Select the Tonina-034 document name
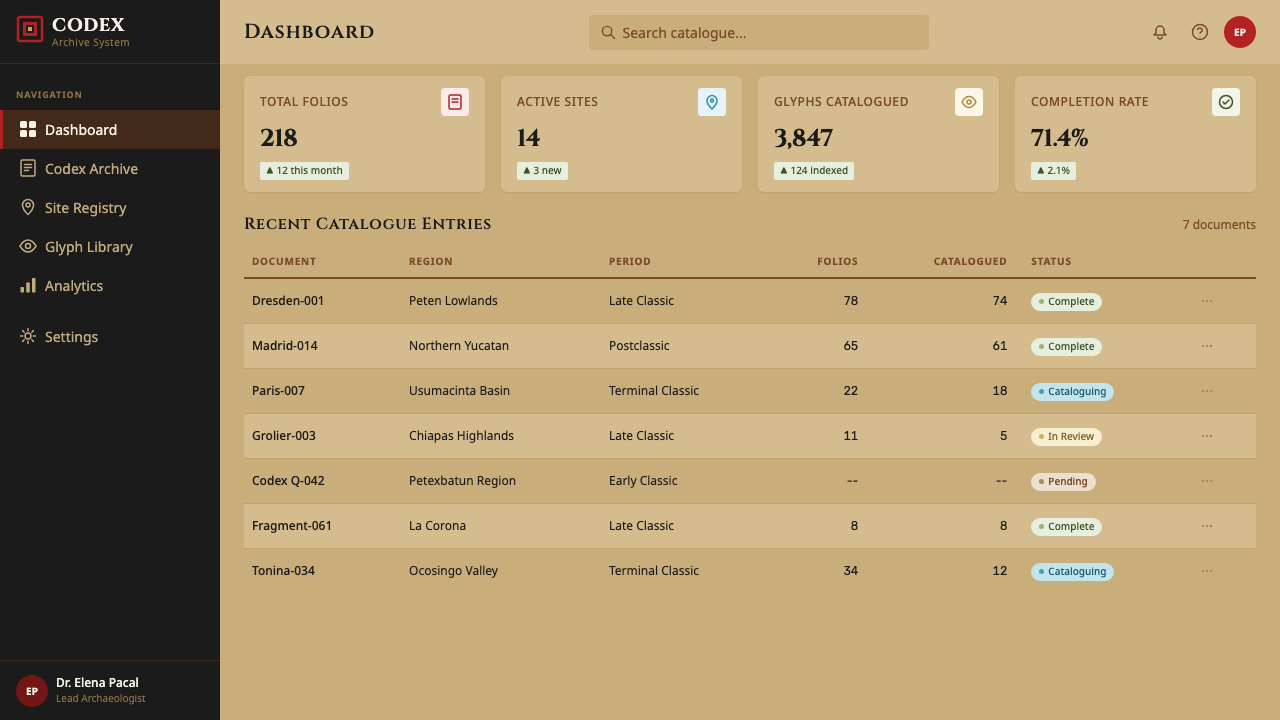 coord(283,570)
